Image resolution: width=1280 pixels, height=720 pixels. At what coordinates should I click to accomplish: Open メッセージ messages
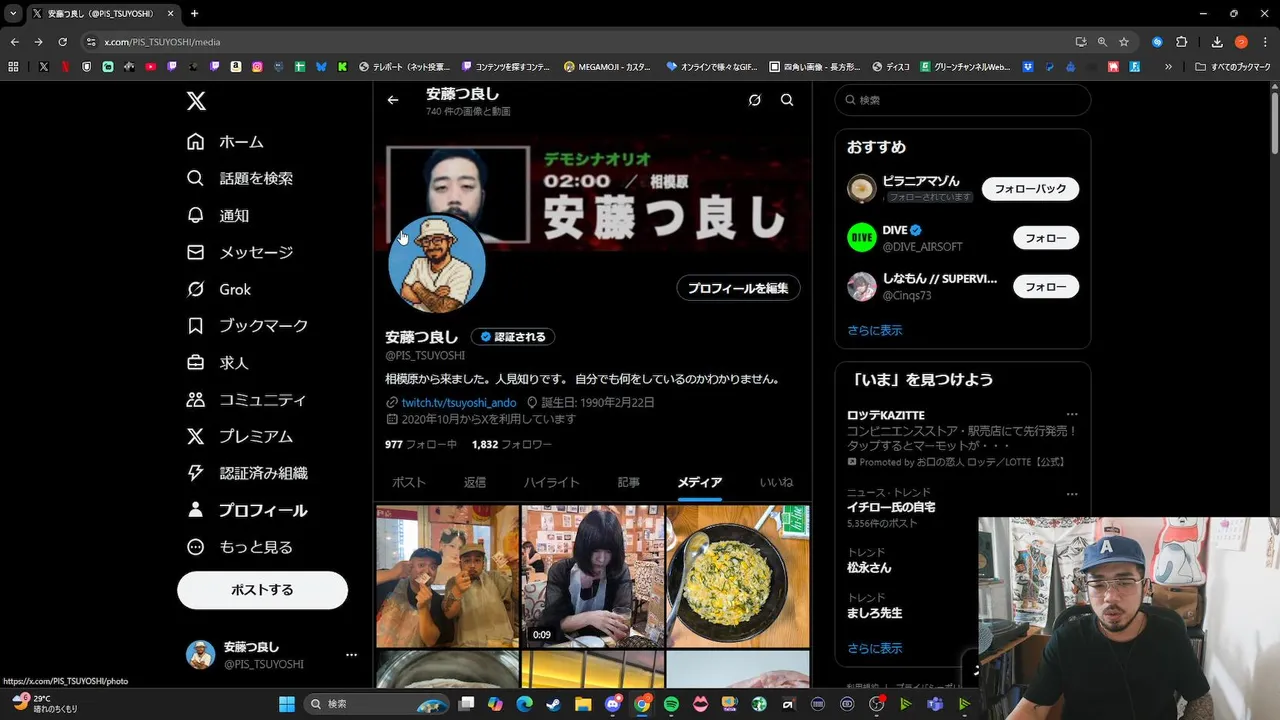[240, 252]
